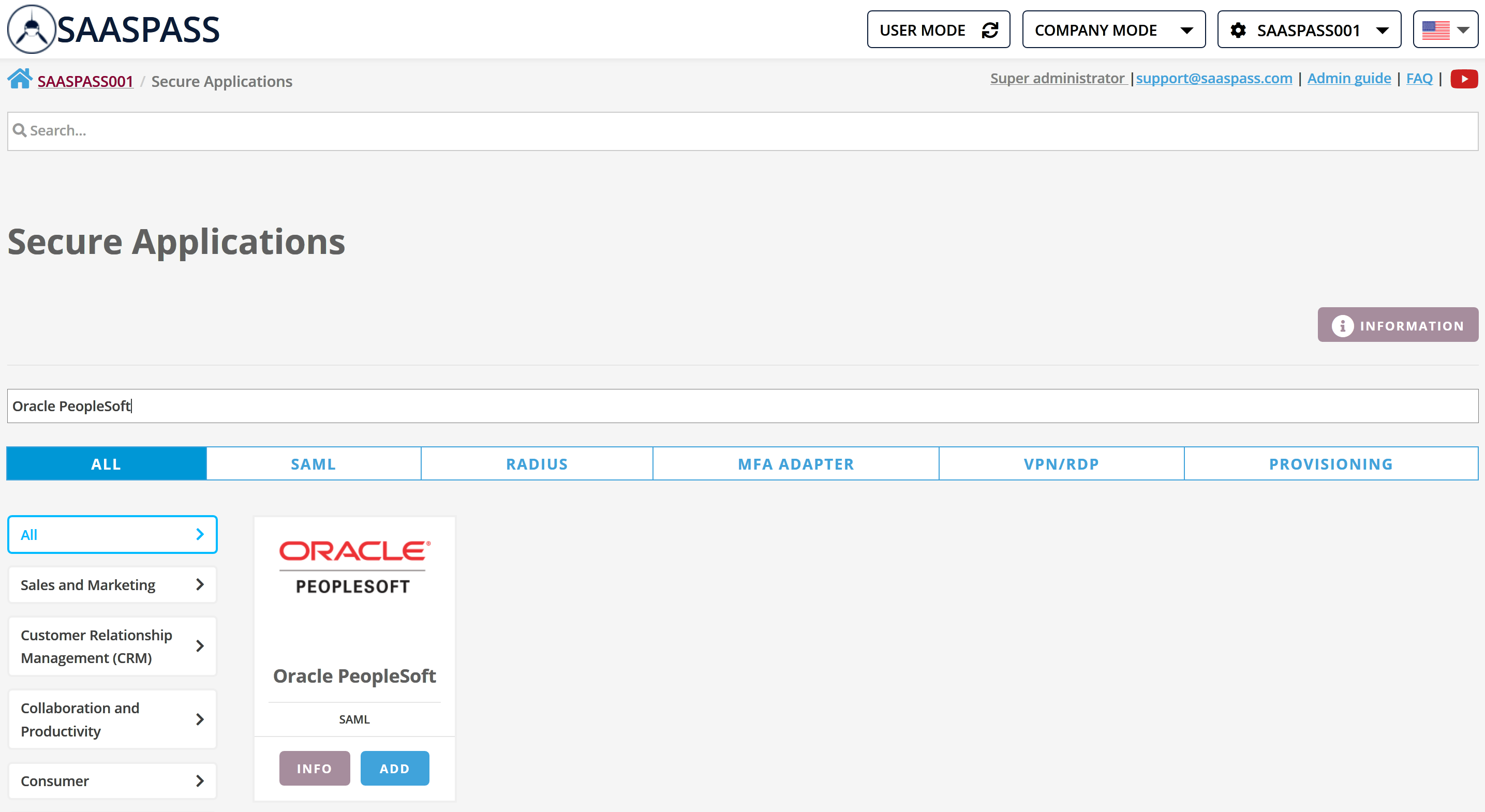1485x812 pixels.
Task: Click the info circle on the INFORMATION button
Action: point(1343,325)
